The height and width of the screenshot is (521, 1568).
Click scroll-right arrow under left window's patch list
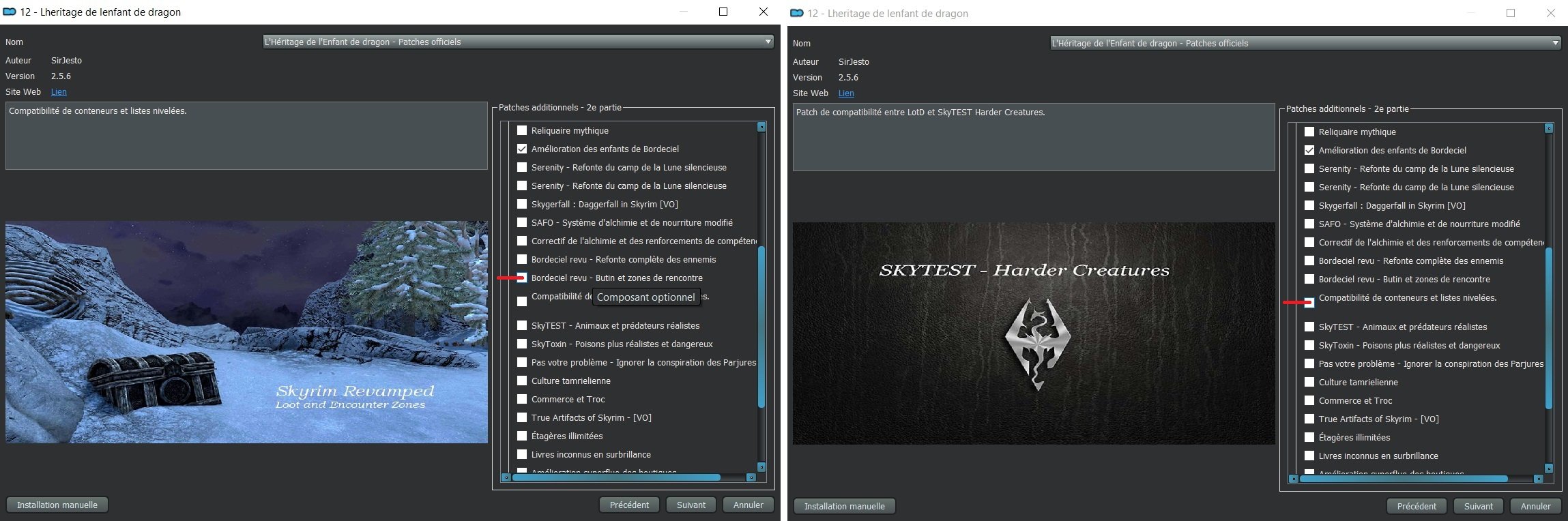[x=751, y=477]
